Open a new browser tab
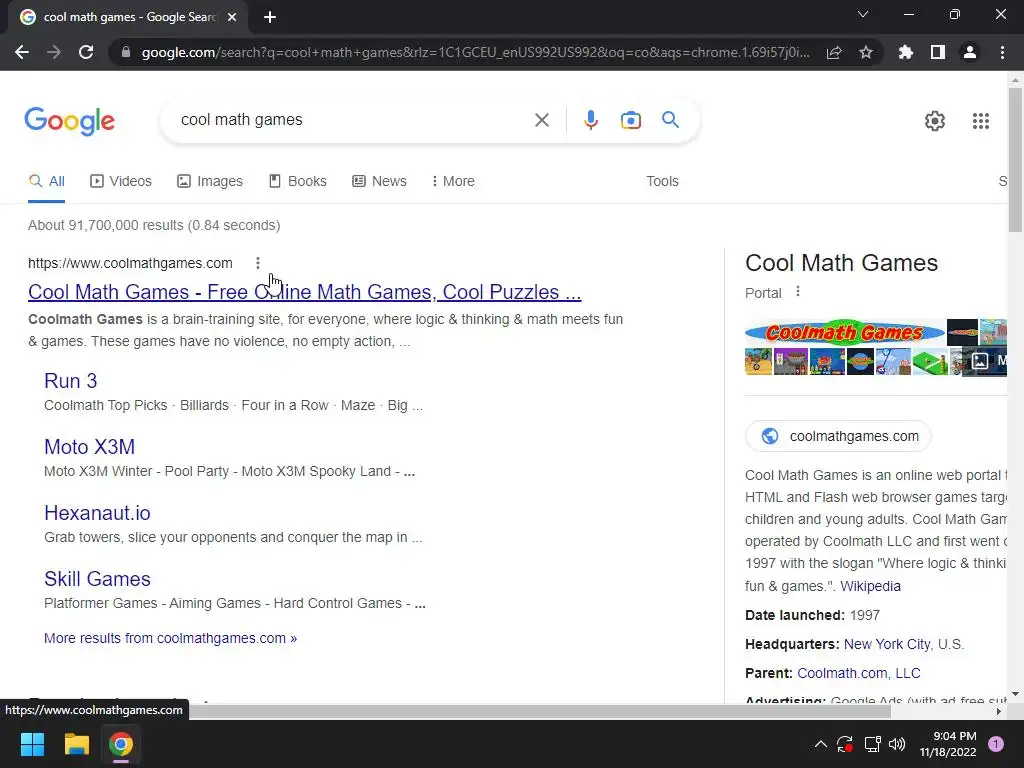This screenshot has height=768, width=1024. coord(270,17)
